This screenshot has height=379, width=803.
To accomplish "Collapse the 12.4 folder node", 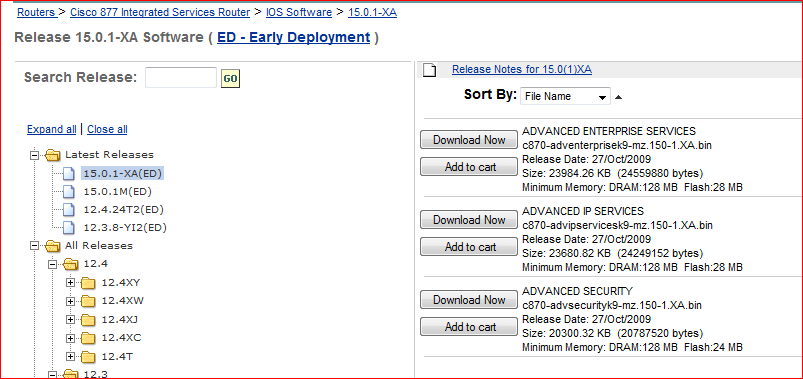I will [x=53, y=264].
